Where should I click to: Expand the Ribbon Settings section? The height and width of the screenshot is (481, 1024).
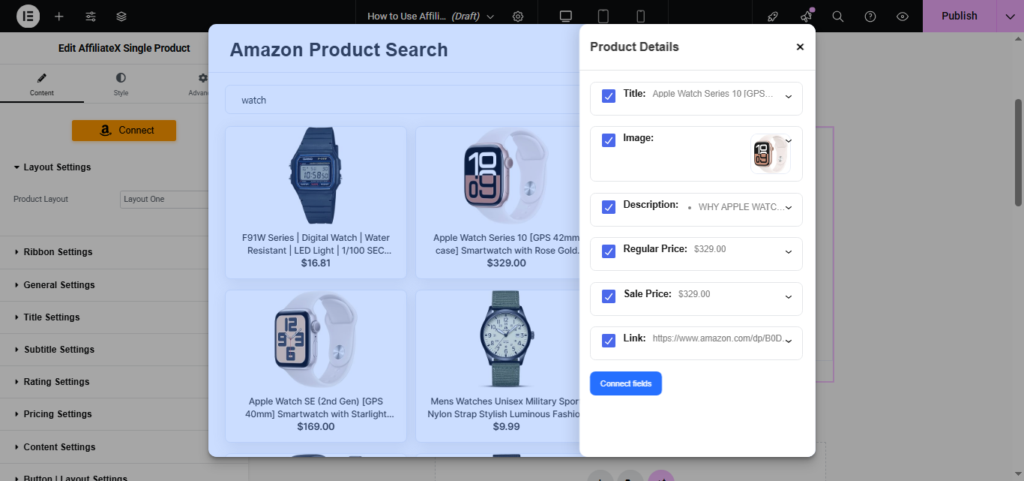(57, 252)
